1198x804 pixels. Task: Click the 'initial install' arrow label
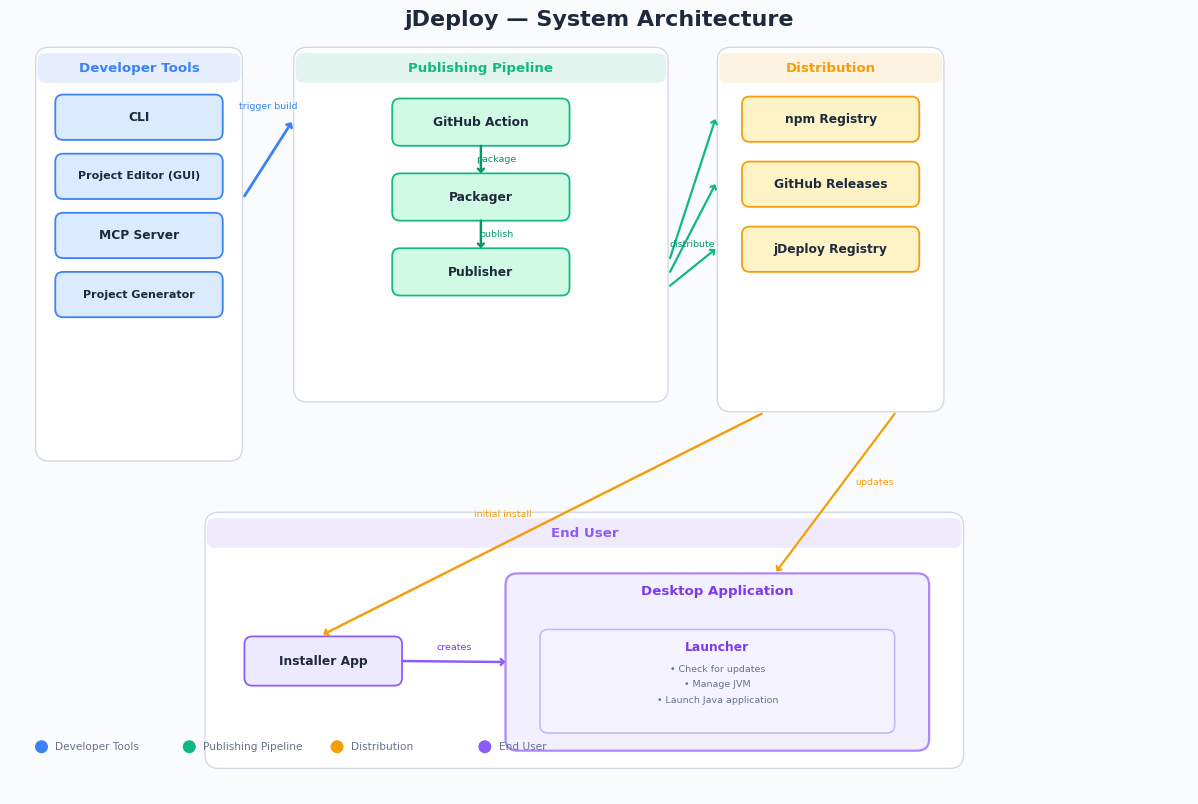coord(503,514)
